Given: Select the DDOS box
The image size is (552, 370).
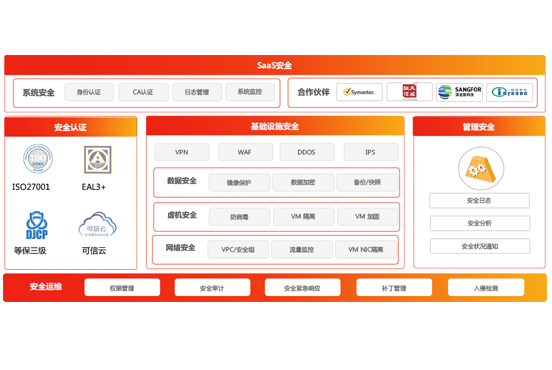Looking at the screenshot, I should coord(307,152).
